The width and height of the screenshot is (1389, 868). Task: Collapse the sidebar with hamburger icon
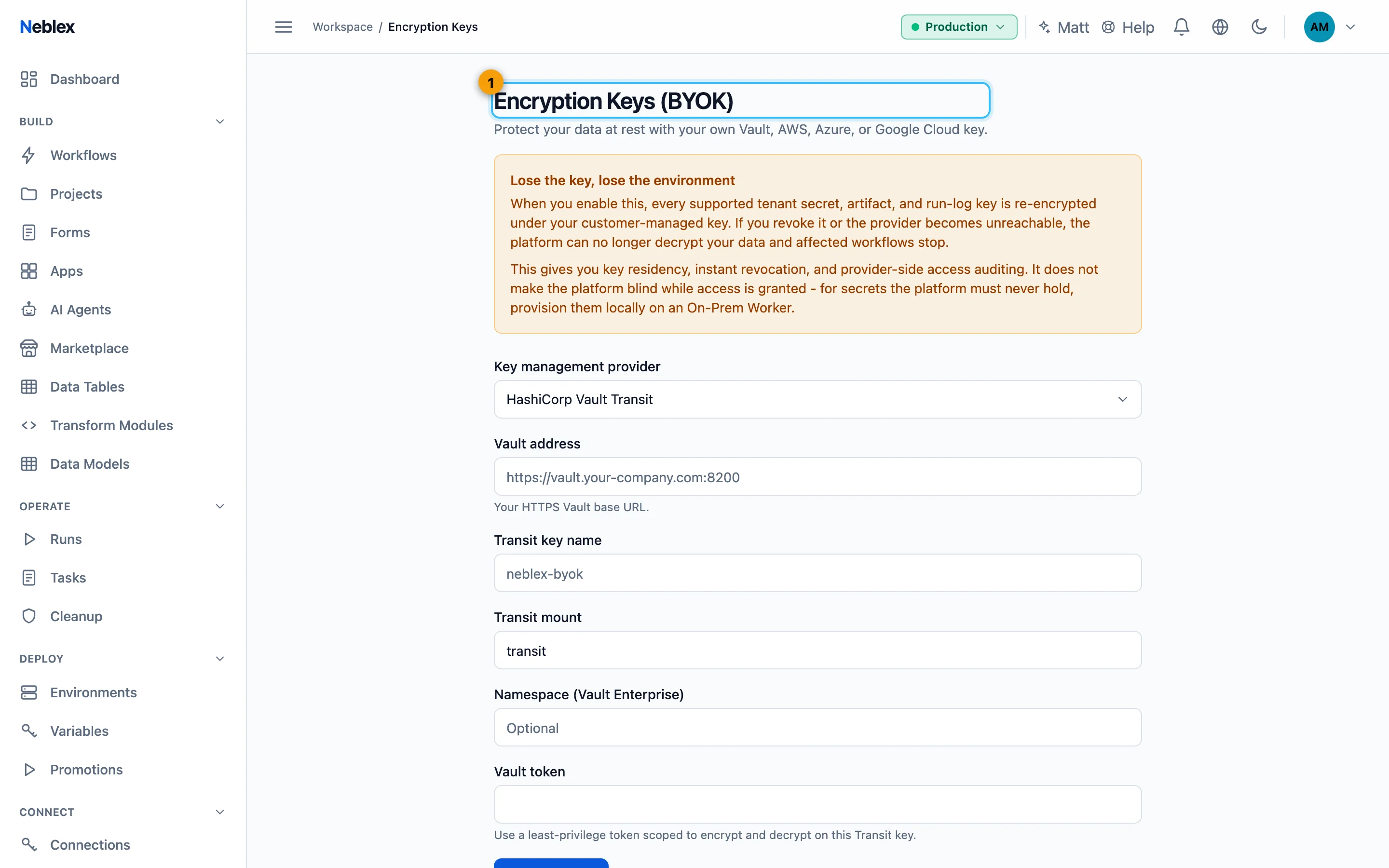coord(283,27)
